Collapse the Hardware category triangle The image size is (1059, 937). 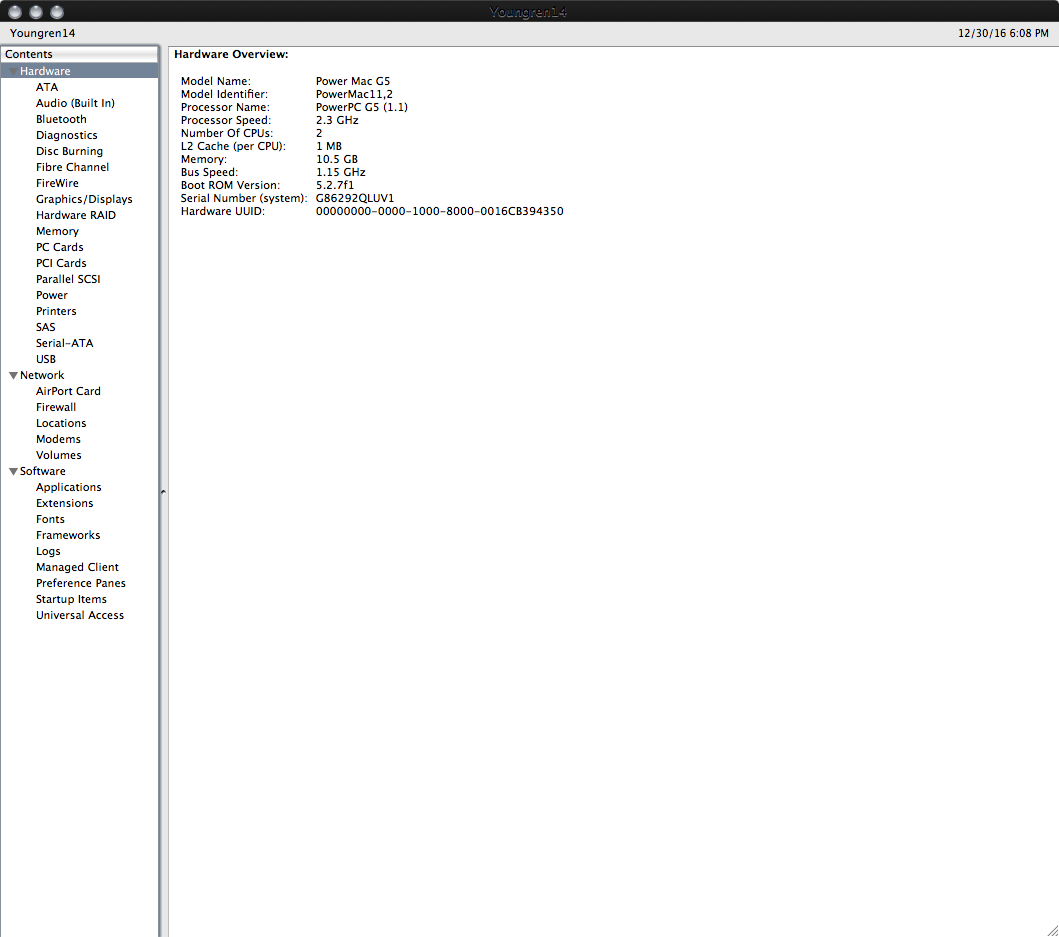pyautogui.click(x=13, y=71)
